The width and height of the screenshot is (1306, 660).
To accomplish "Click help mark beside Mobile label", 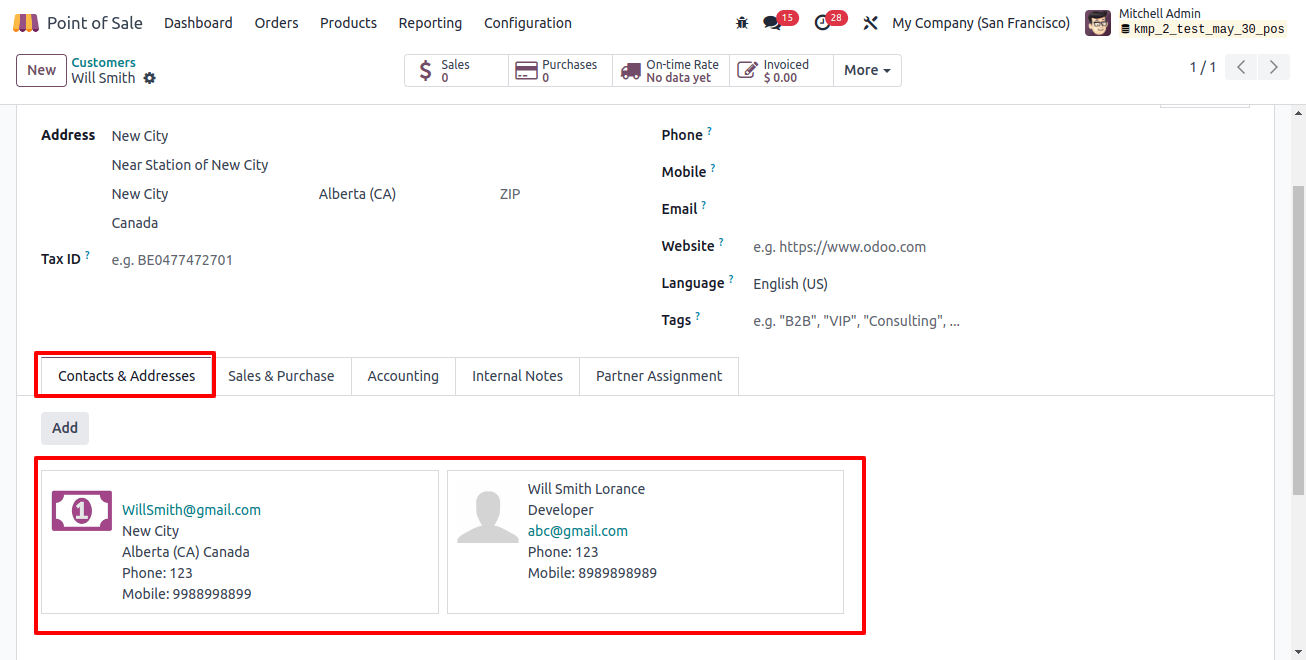I will (x=713, y=168).
